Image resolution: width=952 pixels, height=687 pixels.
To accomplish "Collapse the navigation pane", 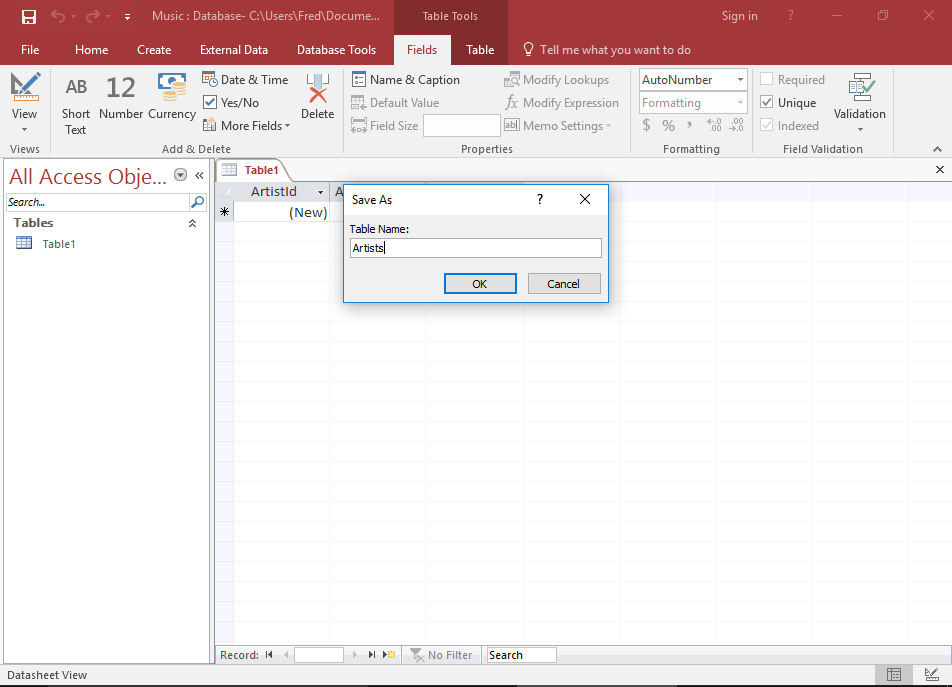I will click(x=199, y=175).
